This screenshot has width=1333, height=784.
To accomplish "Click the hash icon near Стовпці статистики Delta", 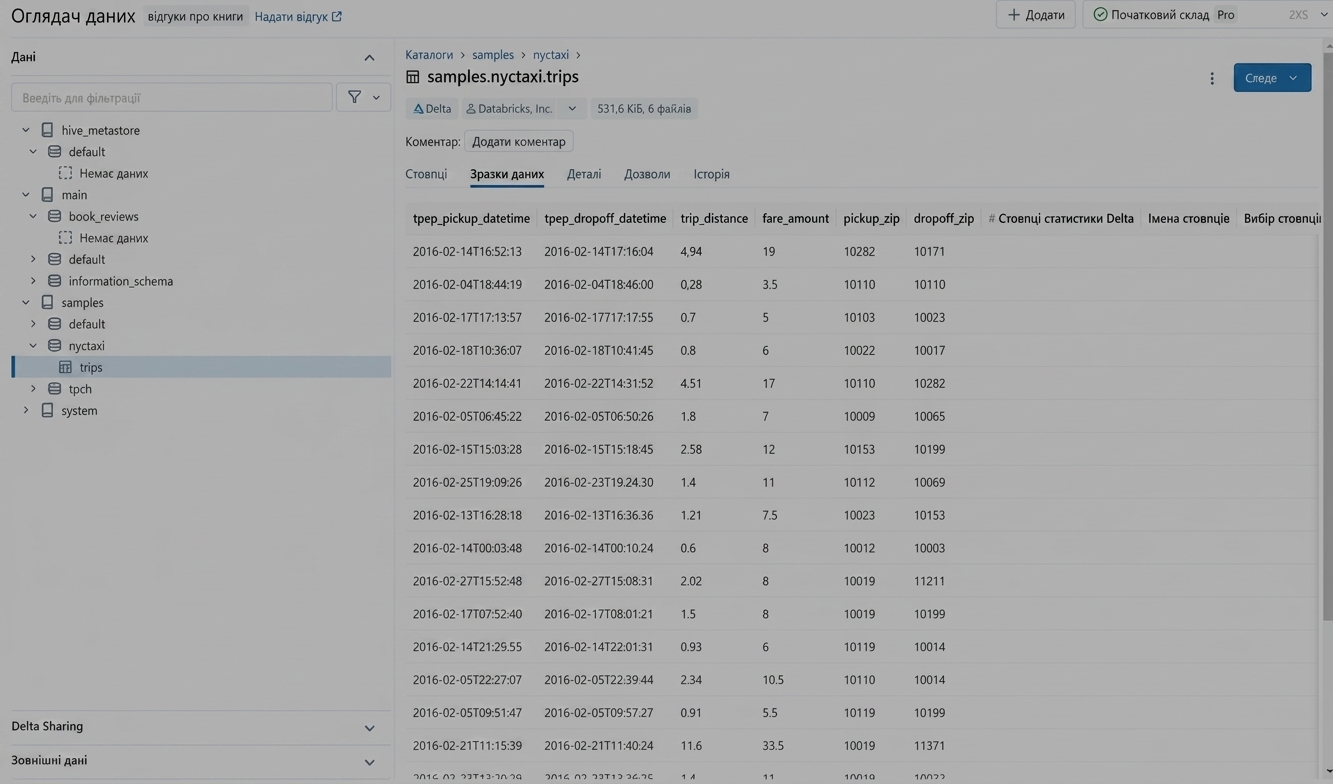I will click(991, 218).
